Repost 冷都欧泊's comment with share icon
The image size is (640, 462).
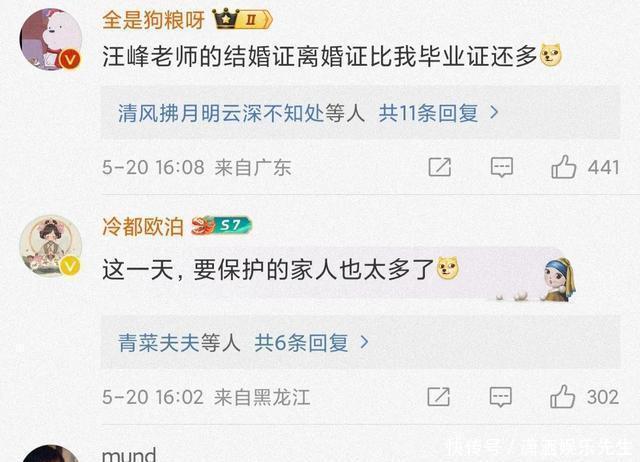click(x=438, y=397)
